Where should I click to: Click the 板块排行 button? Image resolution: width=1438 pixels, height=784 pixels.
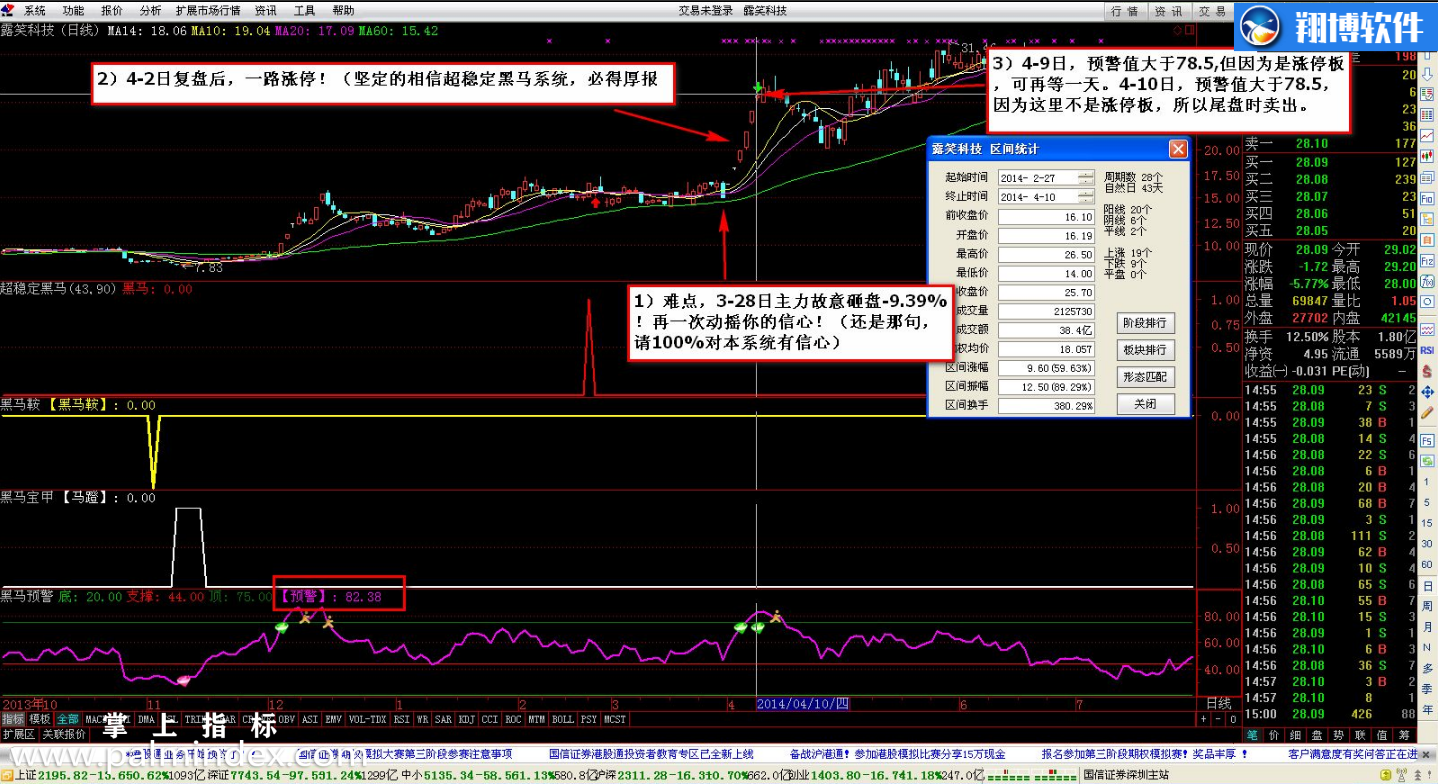pyautogui.click(x=1145, y=350)
